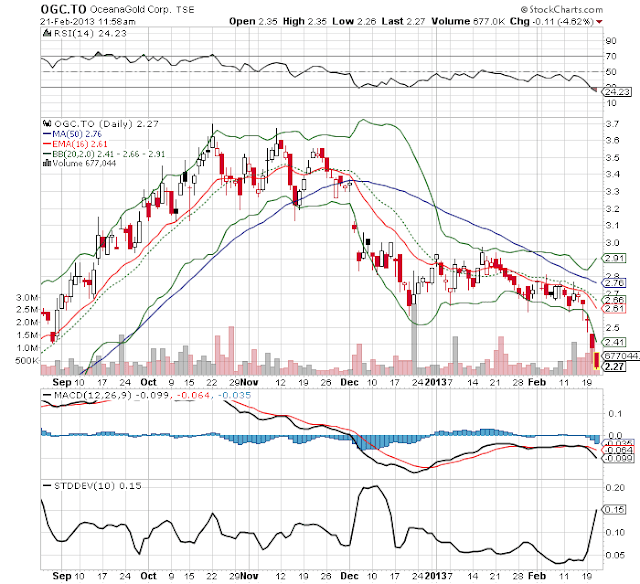The height and width of the screenshot is (584, 640).
Task: Click the 500K volume axis label
Action: (27, 361)
